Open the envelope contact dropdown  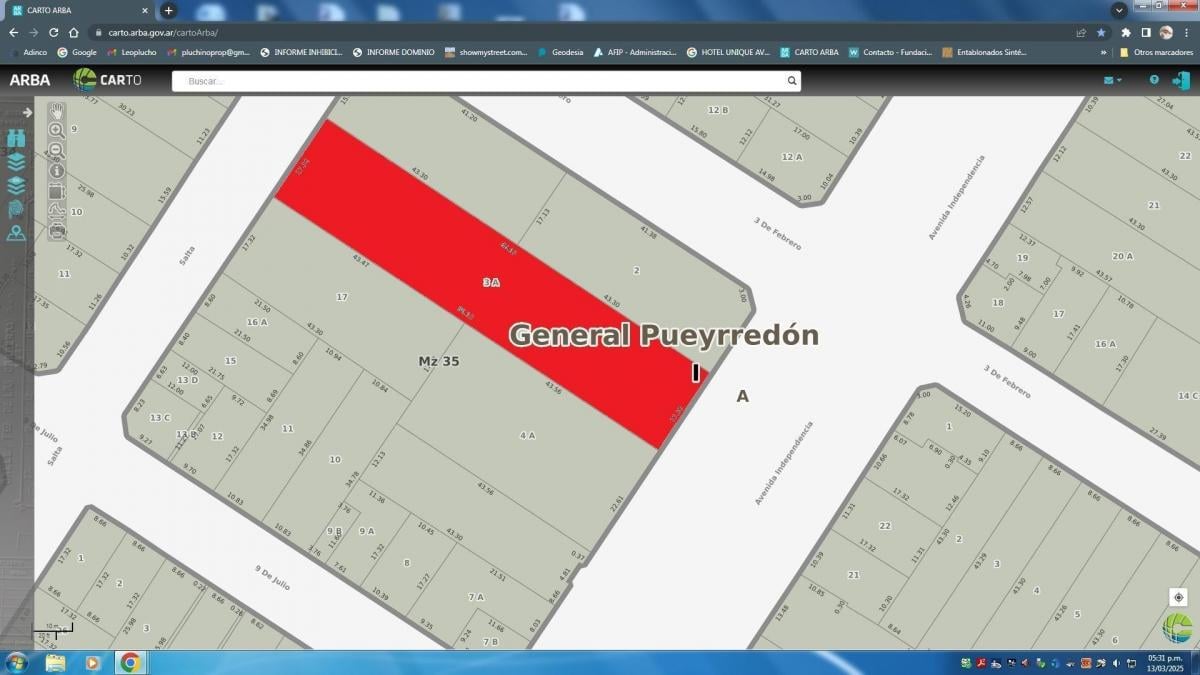1112,80
